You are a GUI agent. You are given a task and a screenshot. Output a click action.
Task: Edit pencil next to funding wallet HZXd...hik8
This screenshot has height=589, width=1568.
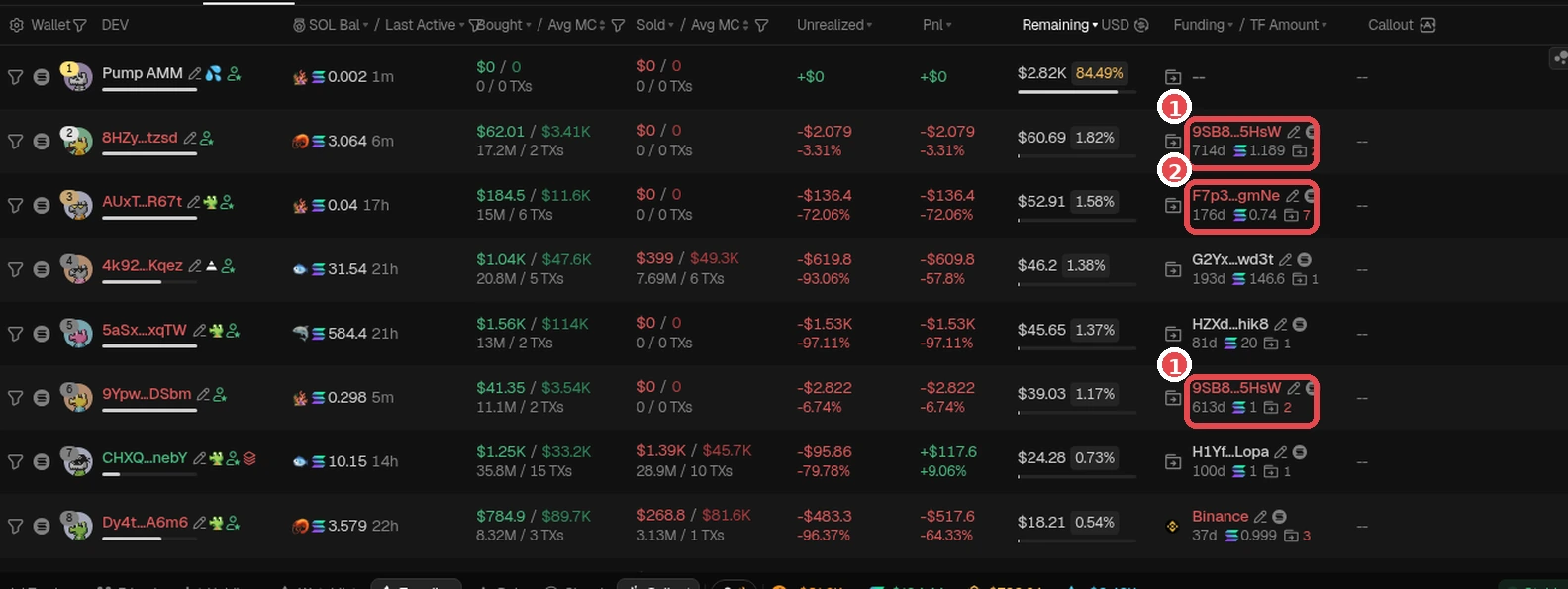tap(1281, 325)
